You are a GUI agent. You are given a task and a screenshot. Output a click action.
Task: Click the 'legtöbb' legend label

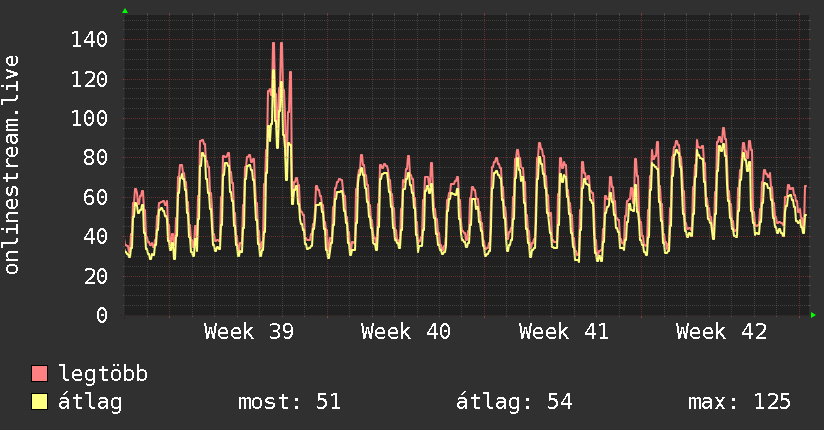click(103, 373)
